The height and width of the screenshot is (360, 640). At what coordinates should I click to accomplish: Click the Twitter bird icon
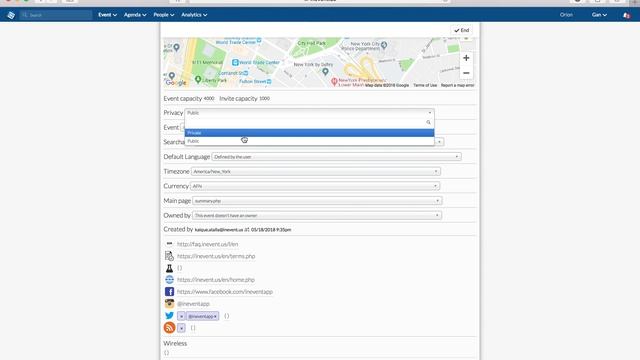(169, 316)
